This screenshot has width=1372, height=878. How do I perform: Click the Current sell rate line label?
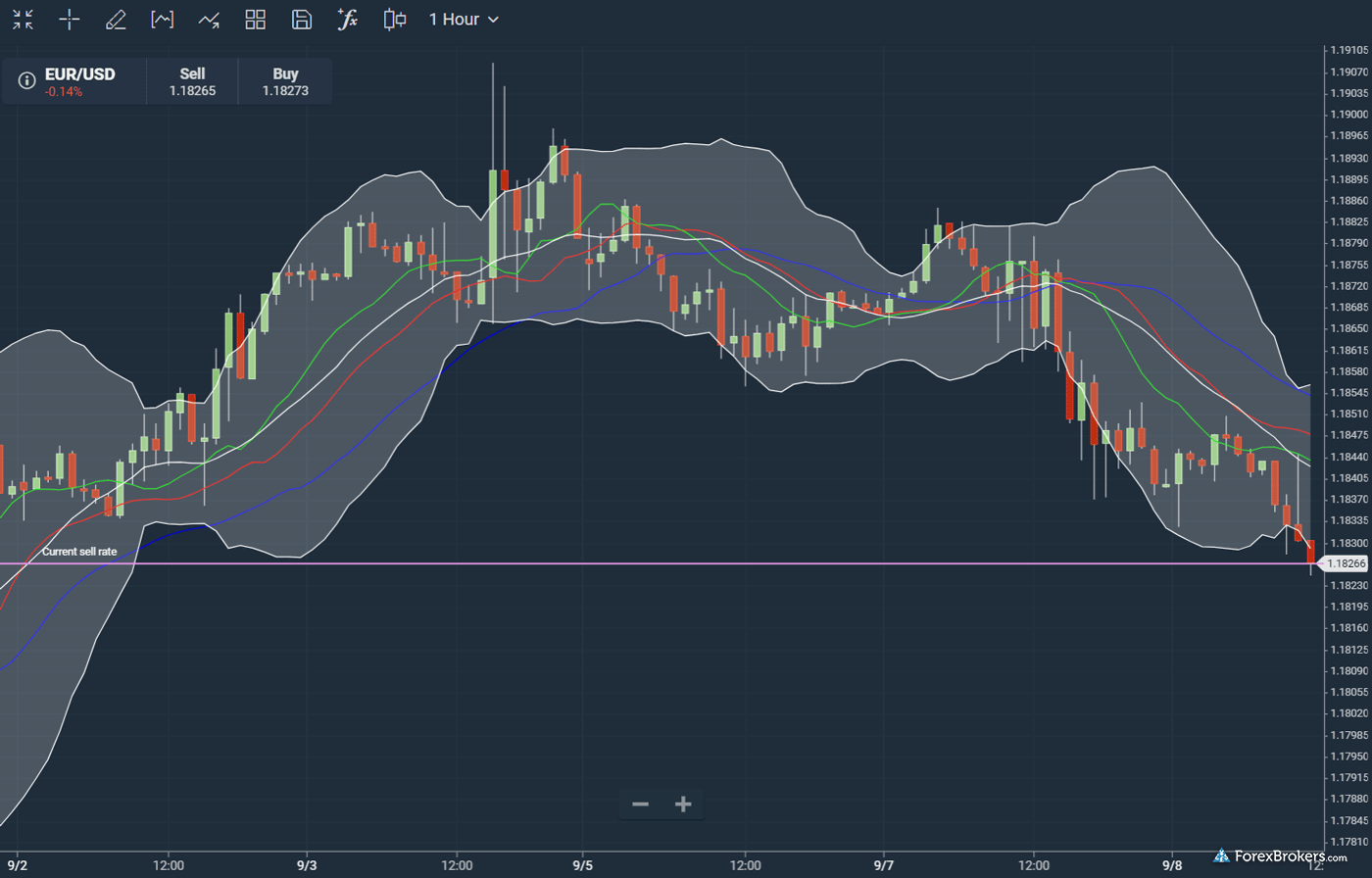[x=79, y=552]
